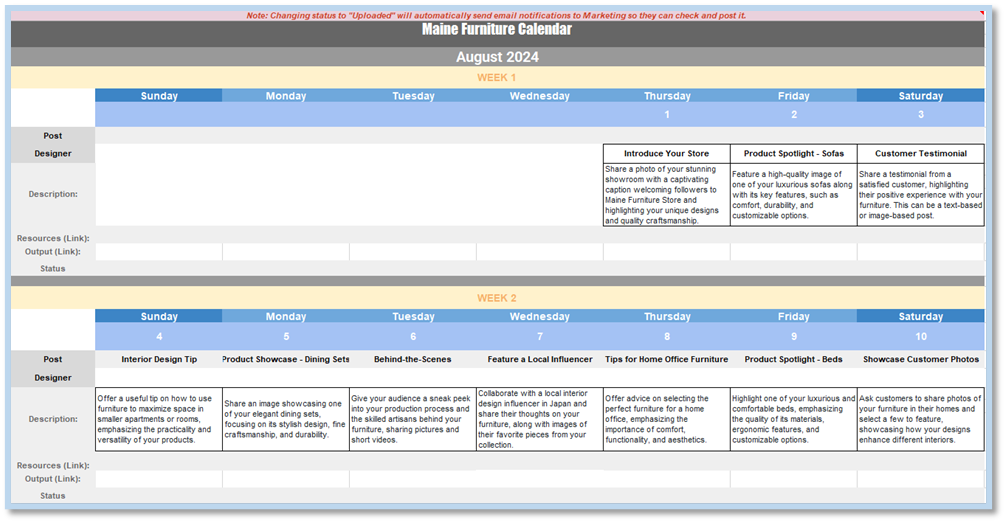The height and width of the screenshot is (522, 1005).
Task: Select the Week 2 Designer row label
Action: click(53, 378)
